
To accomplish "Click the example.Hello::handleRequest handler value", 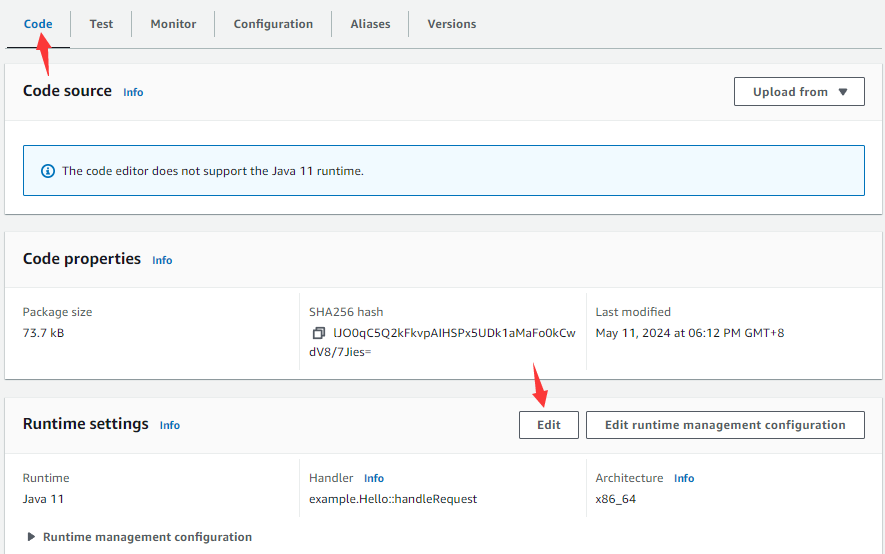I will 393,498.
